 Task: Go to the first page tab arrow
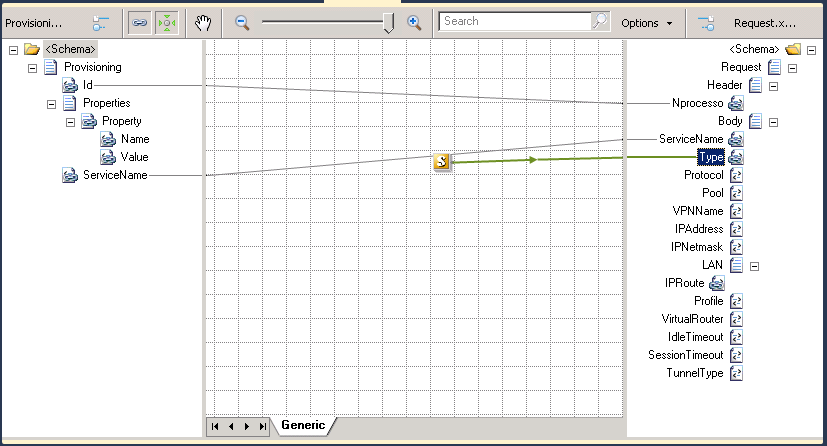[215, 426]
